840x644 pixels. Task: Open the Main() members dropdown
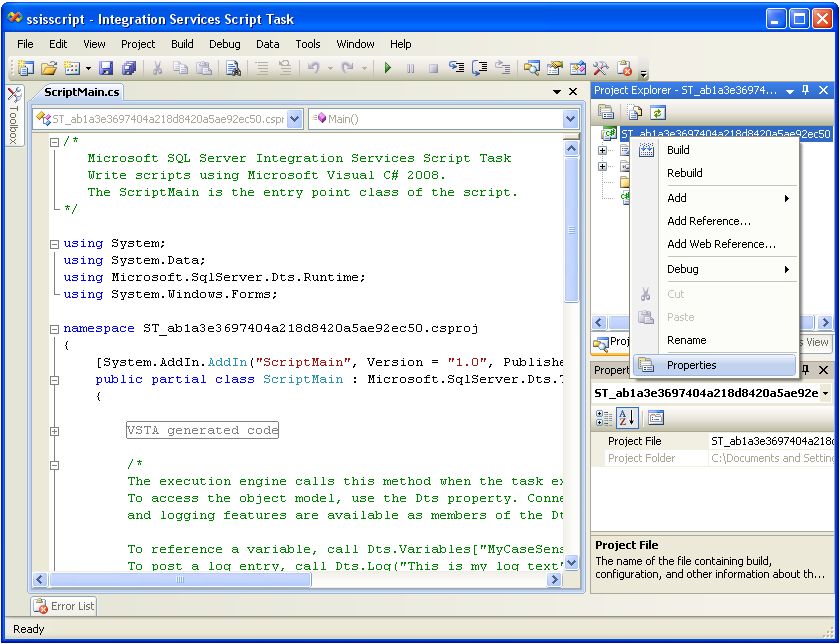coord(570,119)
